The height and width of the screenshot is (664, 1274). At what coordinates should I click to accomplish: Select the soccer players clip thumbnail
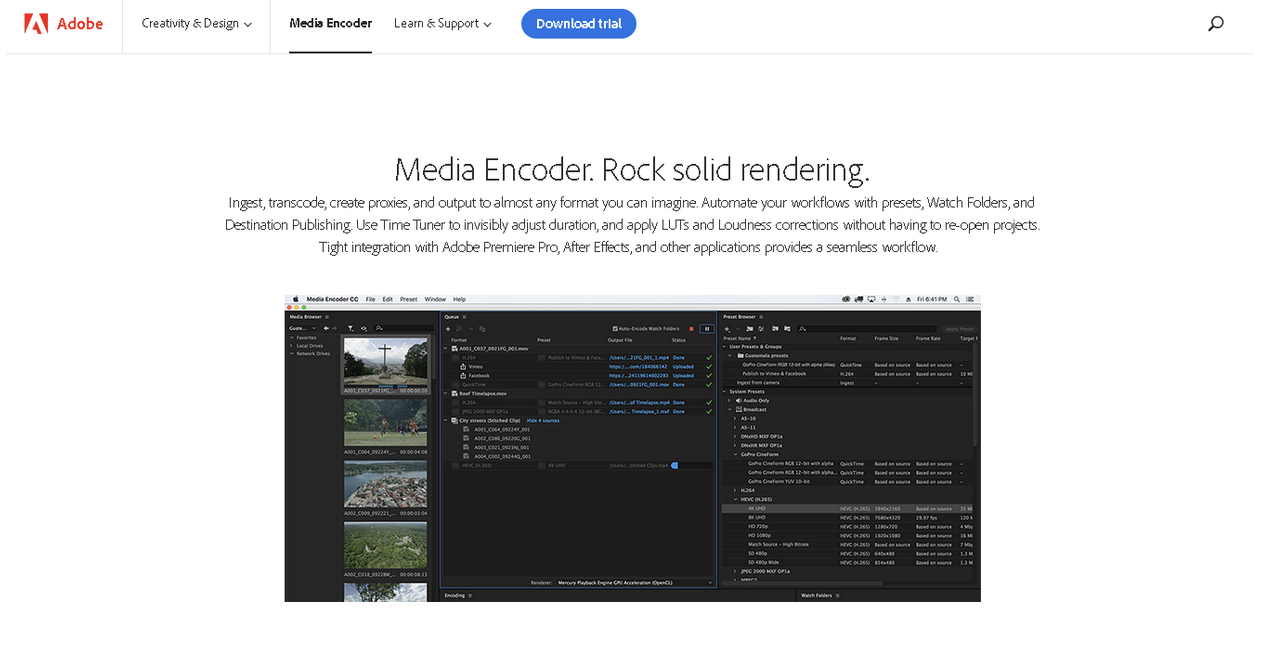(386, 422)
